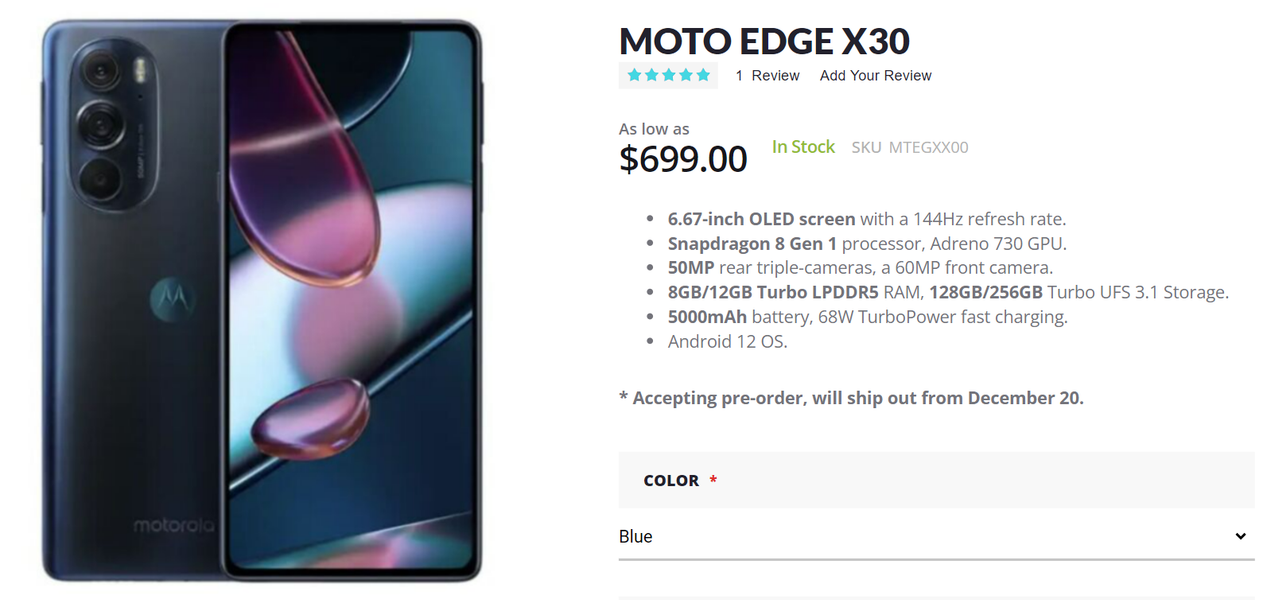The image size is (1263, 600).
Task: Click the chevron arrow of the color selector
Action: click(1240, 537)
